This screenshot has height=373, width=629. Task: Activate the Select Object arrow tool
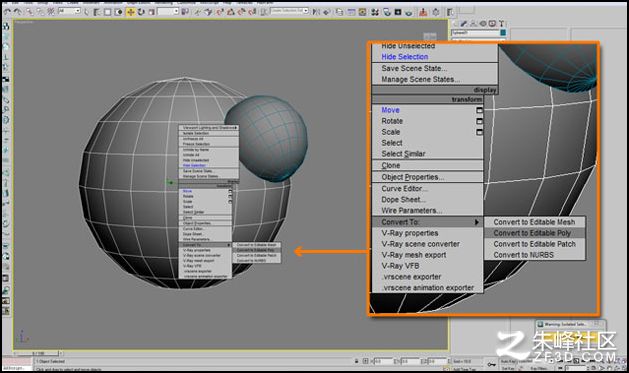pos(86,12)
